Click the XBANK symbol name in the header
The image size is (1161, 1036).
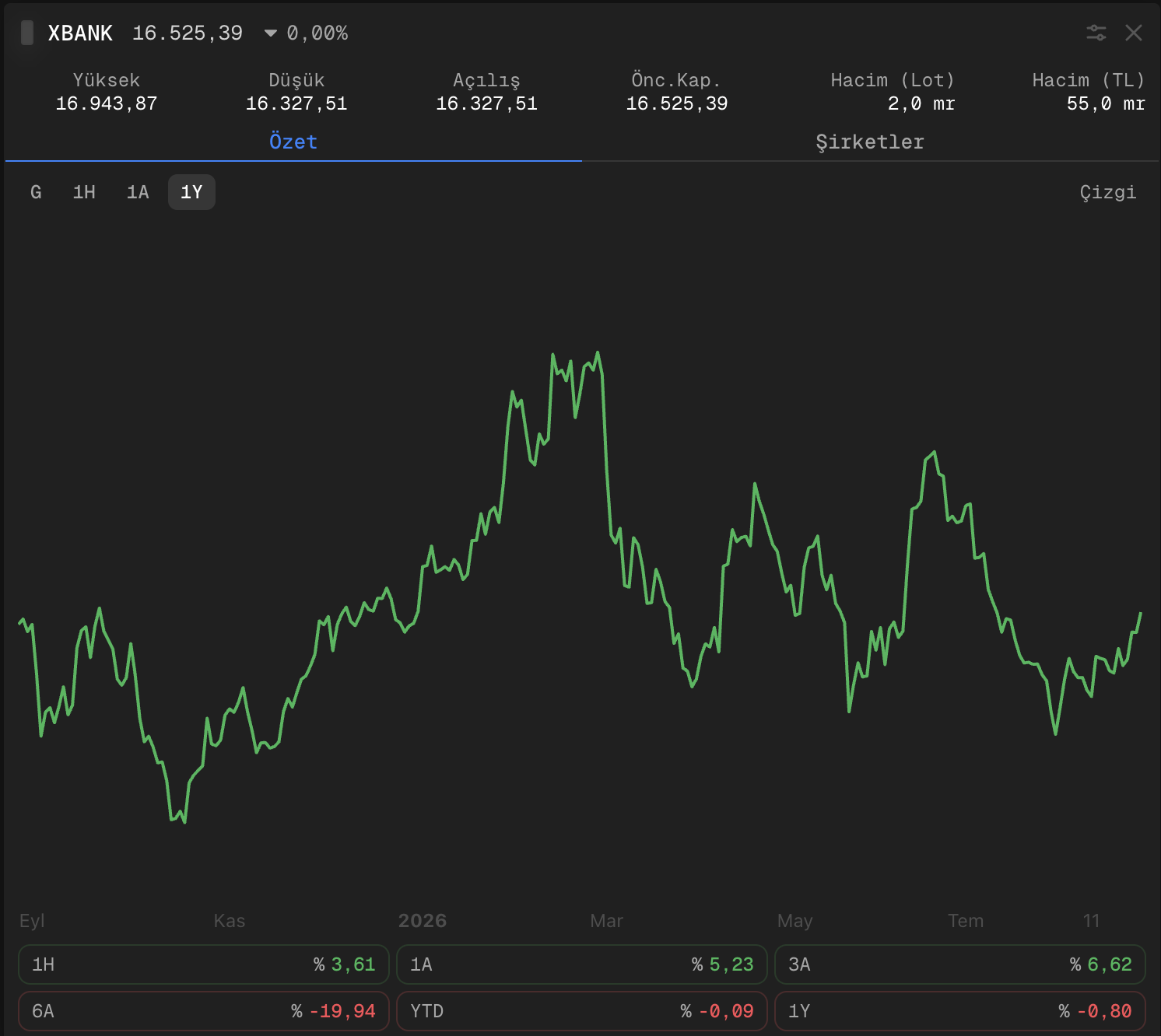[x=80, y=33]
